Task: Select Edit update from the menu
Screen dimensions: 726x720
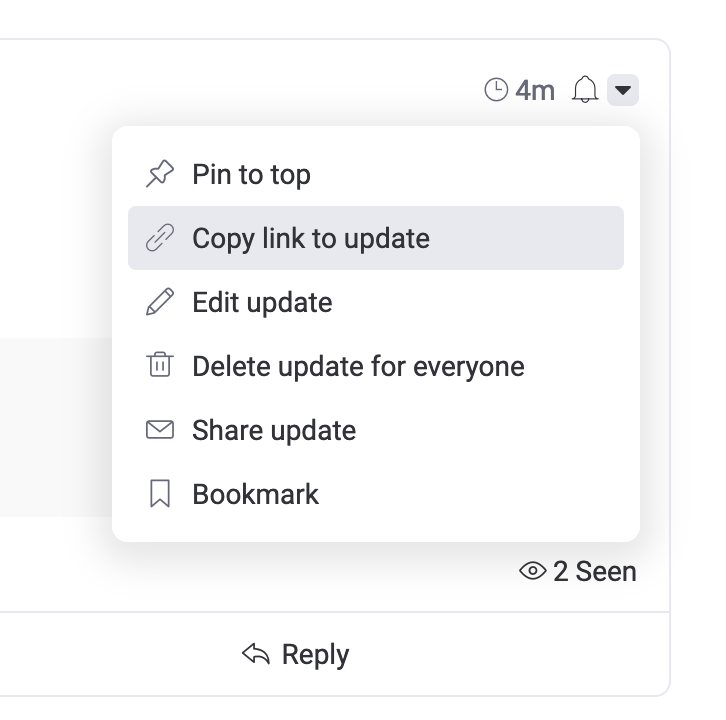Action: (x=376, y=302)
